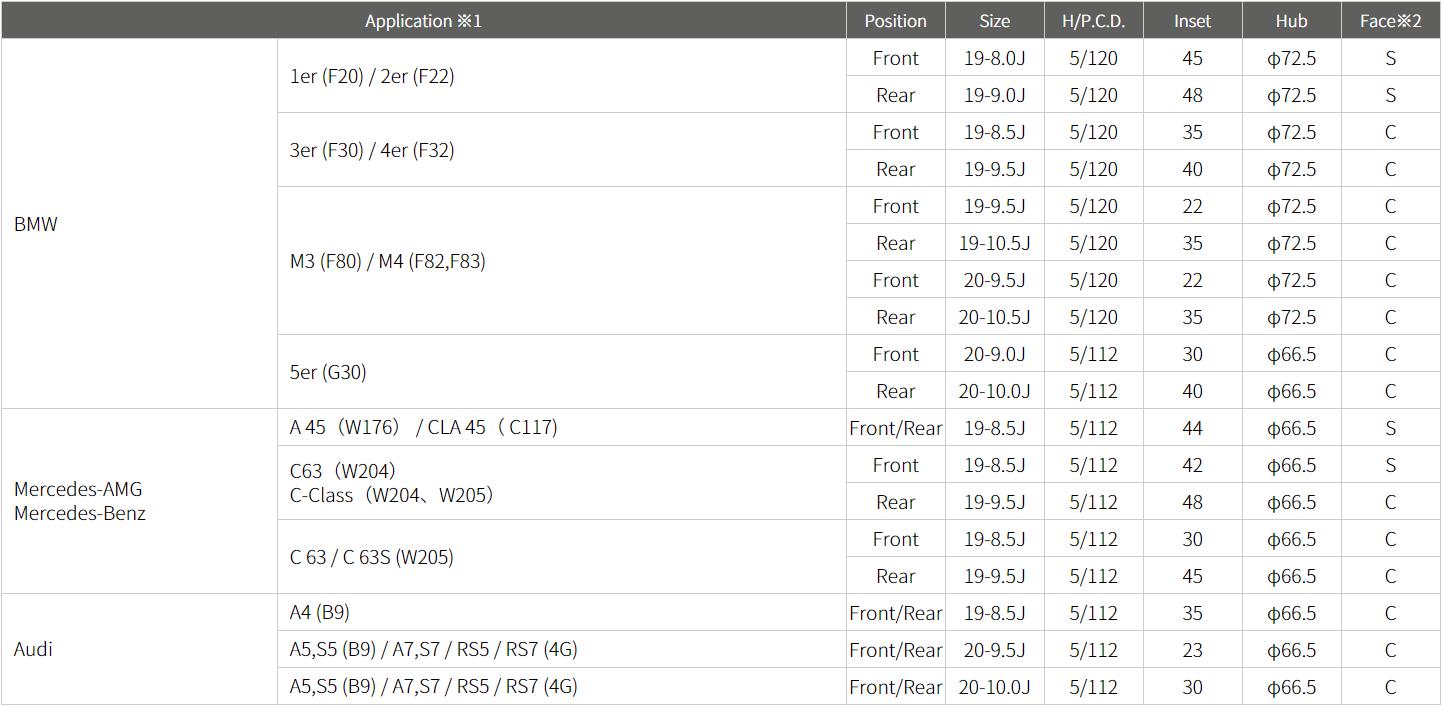Select the inset value 44 cell
The width and height of the screenshot is (1442, 706).
click(x=1192, y=428)
